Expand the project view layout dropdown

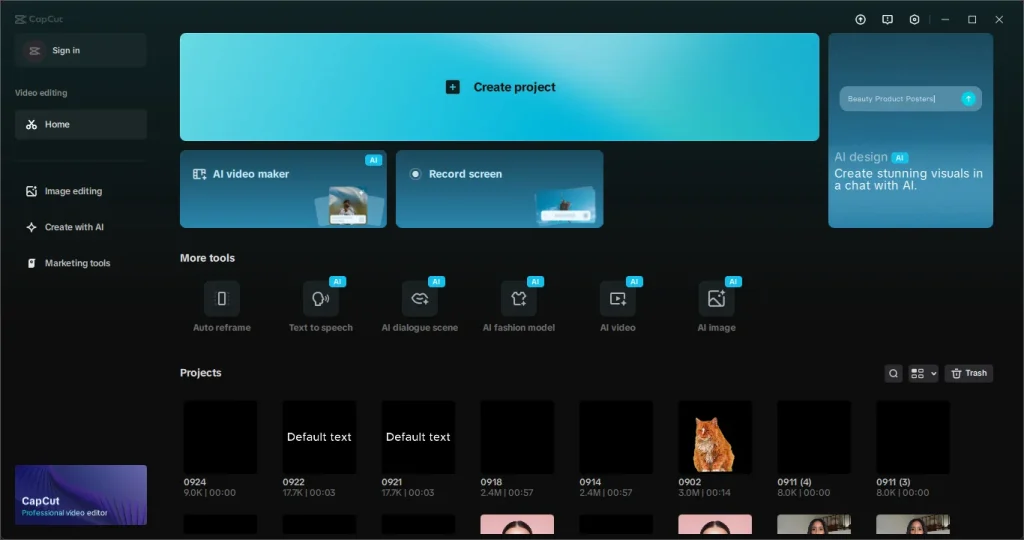pos(923,373)
